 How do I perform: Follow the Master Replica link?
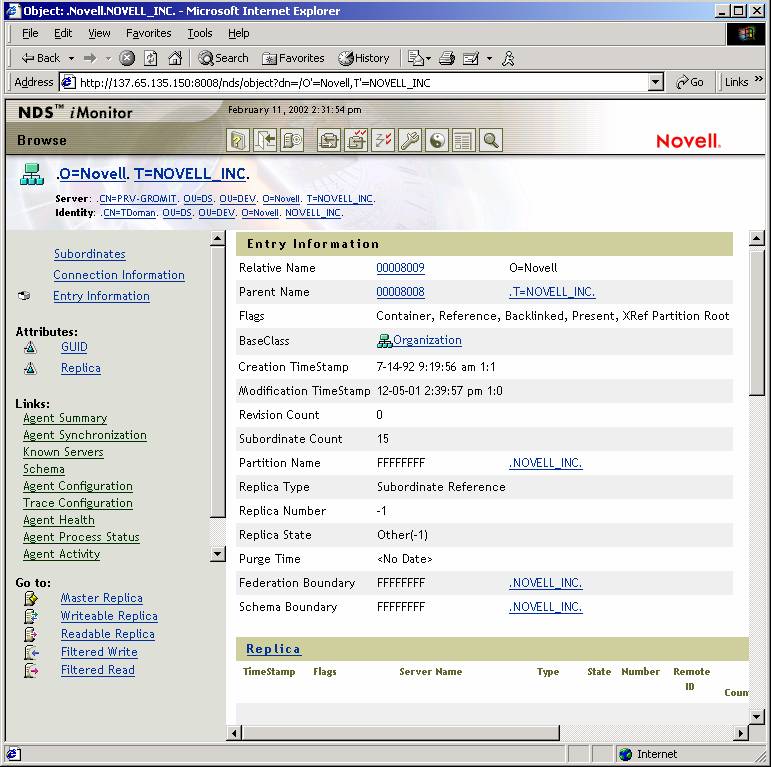click(101, 598)
